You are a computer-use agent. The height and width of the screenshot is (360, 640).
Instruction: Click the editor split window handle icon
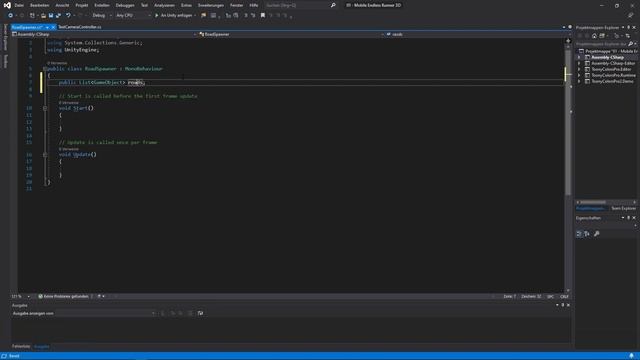tap(568, 40)
